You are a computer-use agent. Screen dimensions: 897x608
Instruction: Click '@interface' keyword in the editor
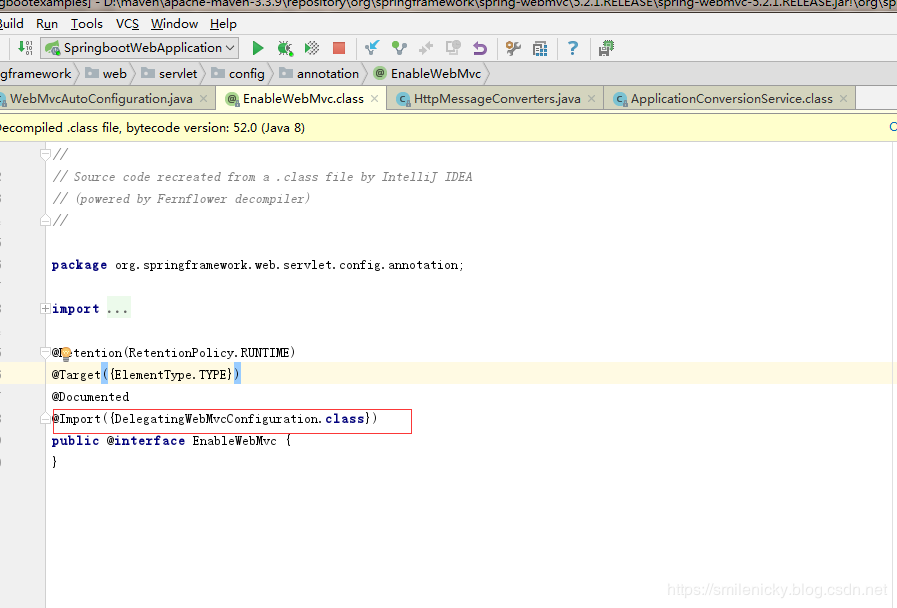tap(146, 441)
